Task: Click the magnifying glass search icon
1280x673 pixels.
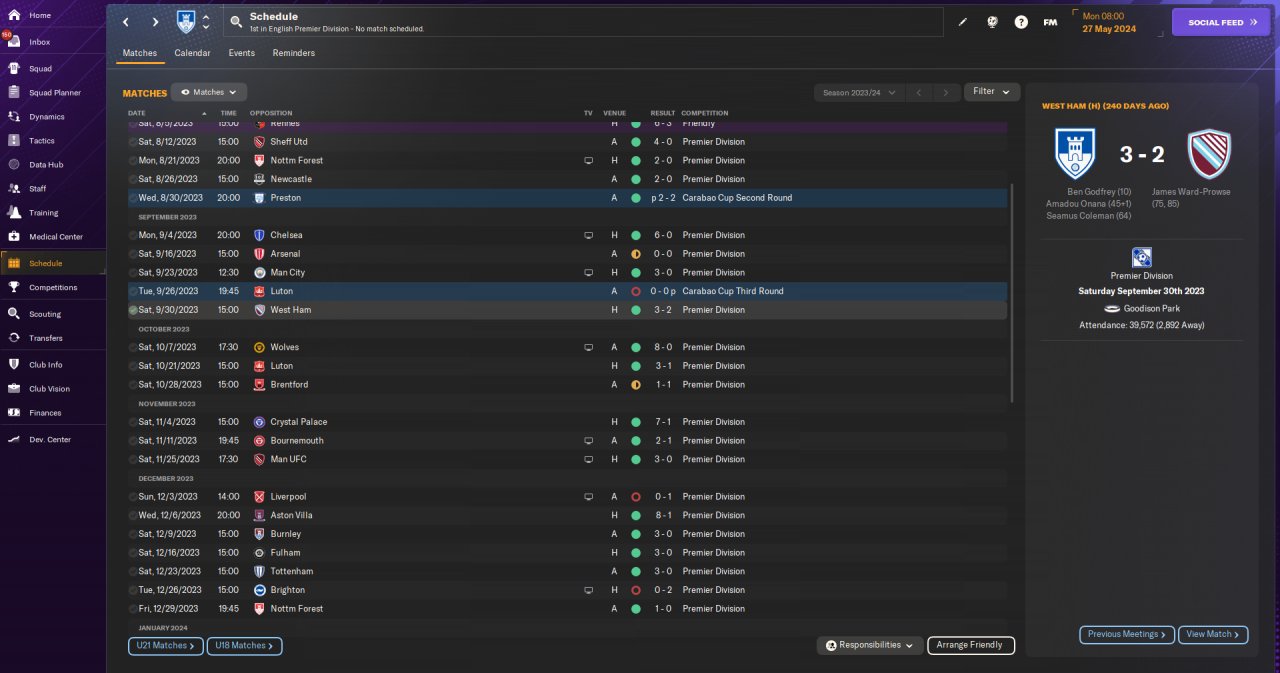Action: 235,21
